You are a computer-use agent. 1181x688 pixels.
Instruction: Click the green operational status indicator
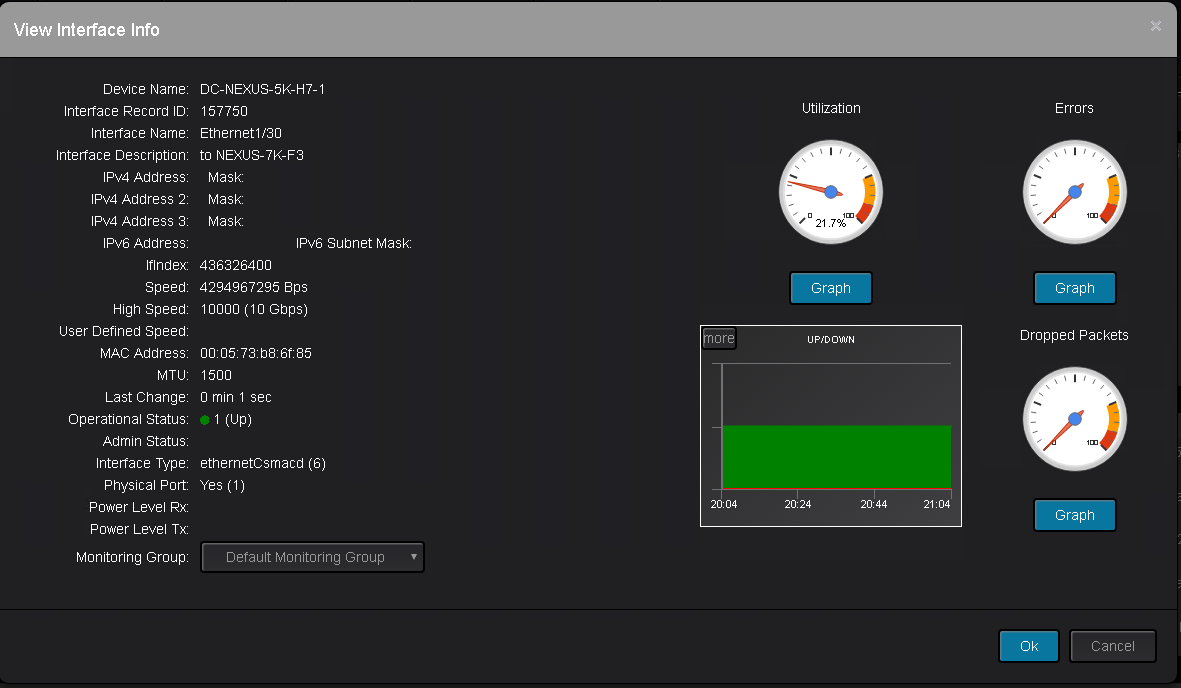[x=205, y=420]
